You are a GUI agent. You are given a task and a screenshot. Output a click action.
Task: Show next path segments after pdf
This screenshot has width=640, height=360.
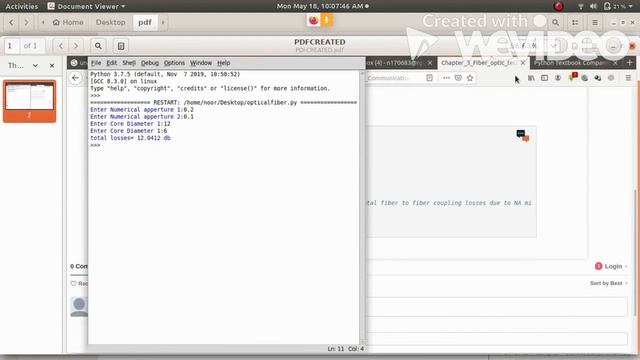pos(163,22)
